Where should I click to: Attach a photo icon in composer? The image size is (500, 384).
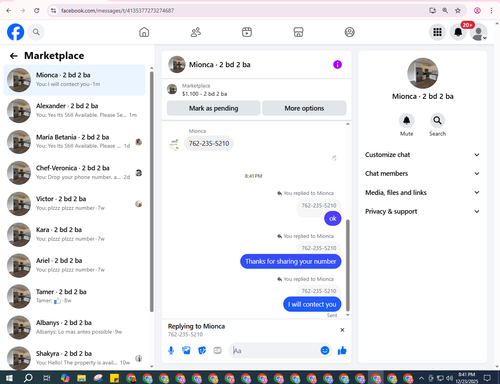(186, 350)
